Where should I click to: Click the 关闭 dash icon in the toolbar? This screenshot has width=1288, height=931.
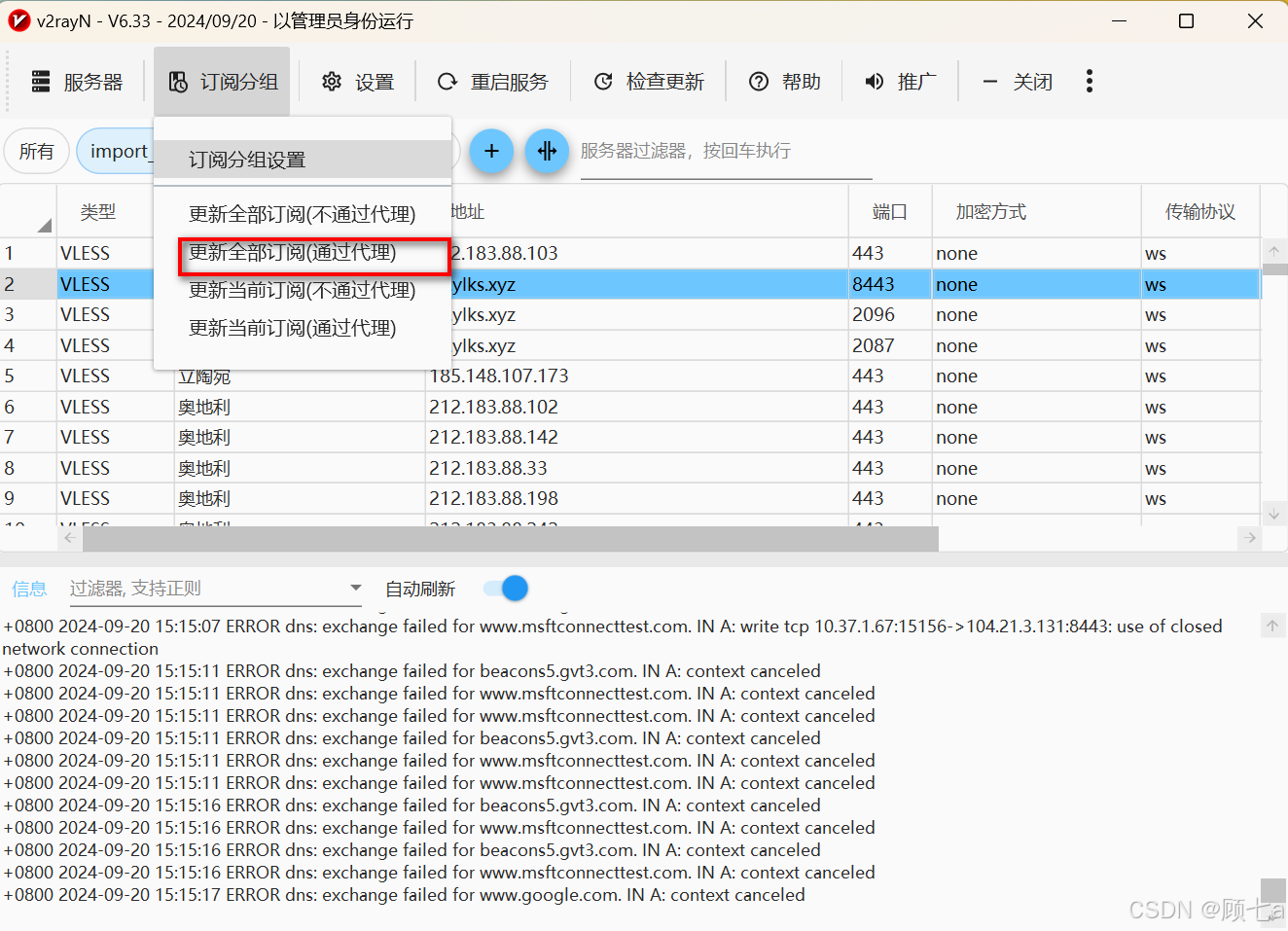990,82
